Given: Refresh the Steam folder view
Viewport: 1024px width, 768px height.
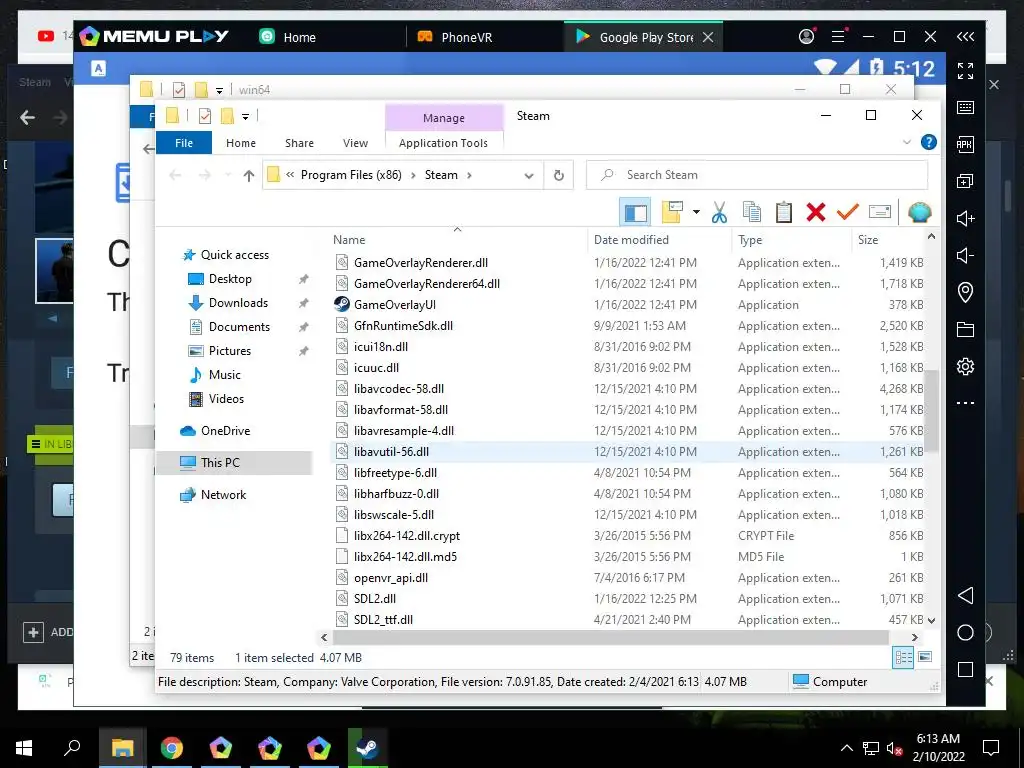Looking at the screenshot, I should pos(558,175).
